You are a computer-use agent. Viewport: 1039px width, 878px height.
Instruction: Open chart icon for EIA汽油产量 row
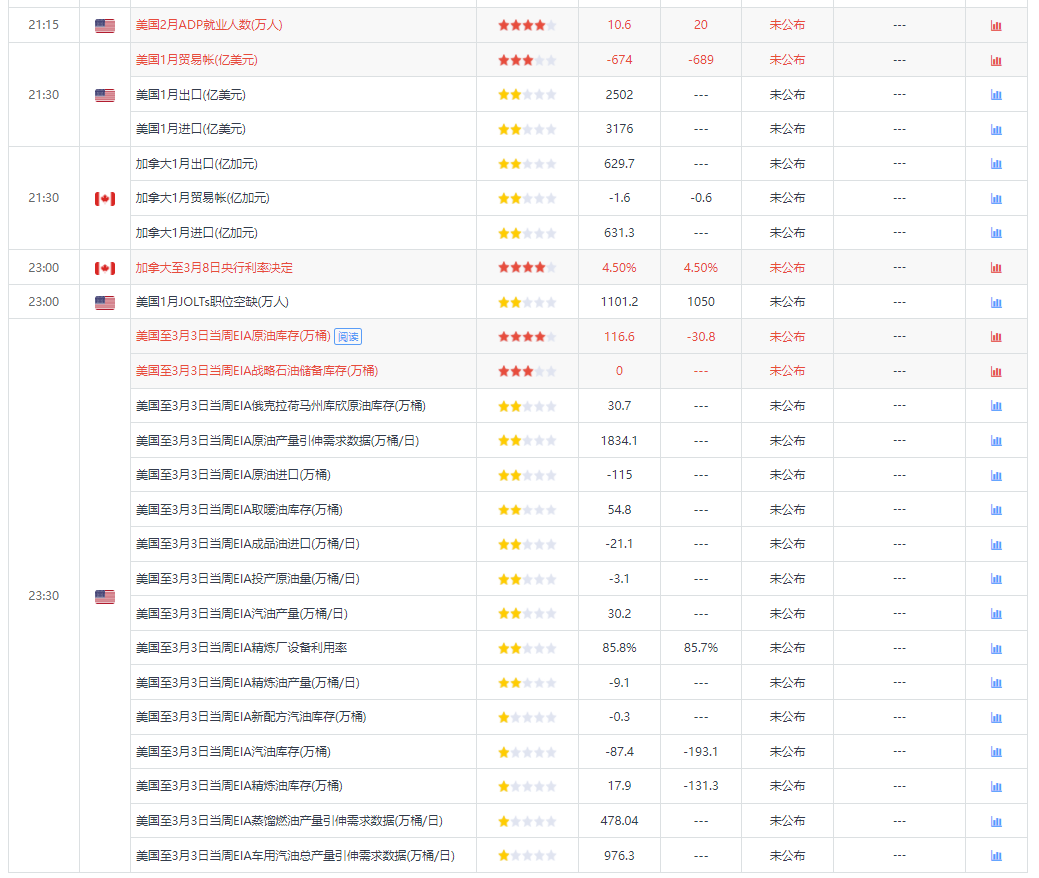(x=996, y=614)
